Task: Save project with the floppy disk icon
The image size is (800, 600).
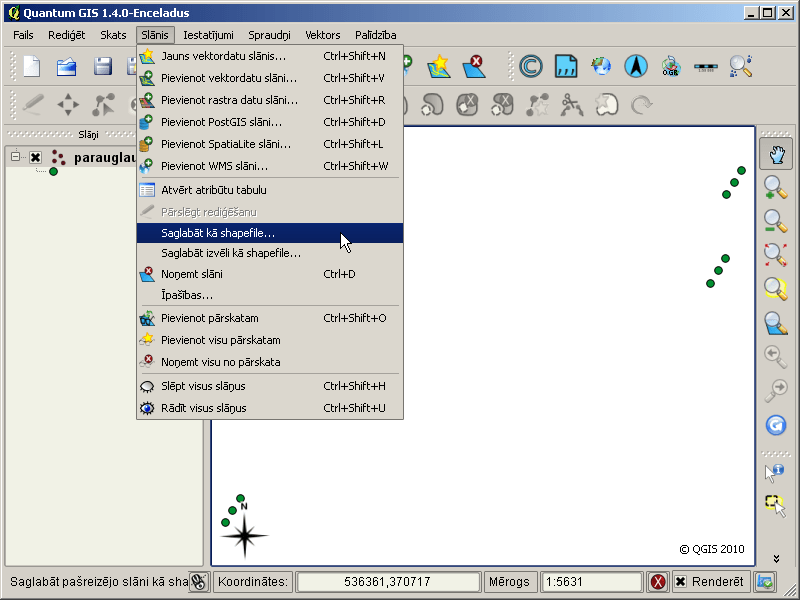Action: (103, 67)
